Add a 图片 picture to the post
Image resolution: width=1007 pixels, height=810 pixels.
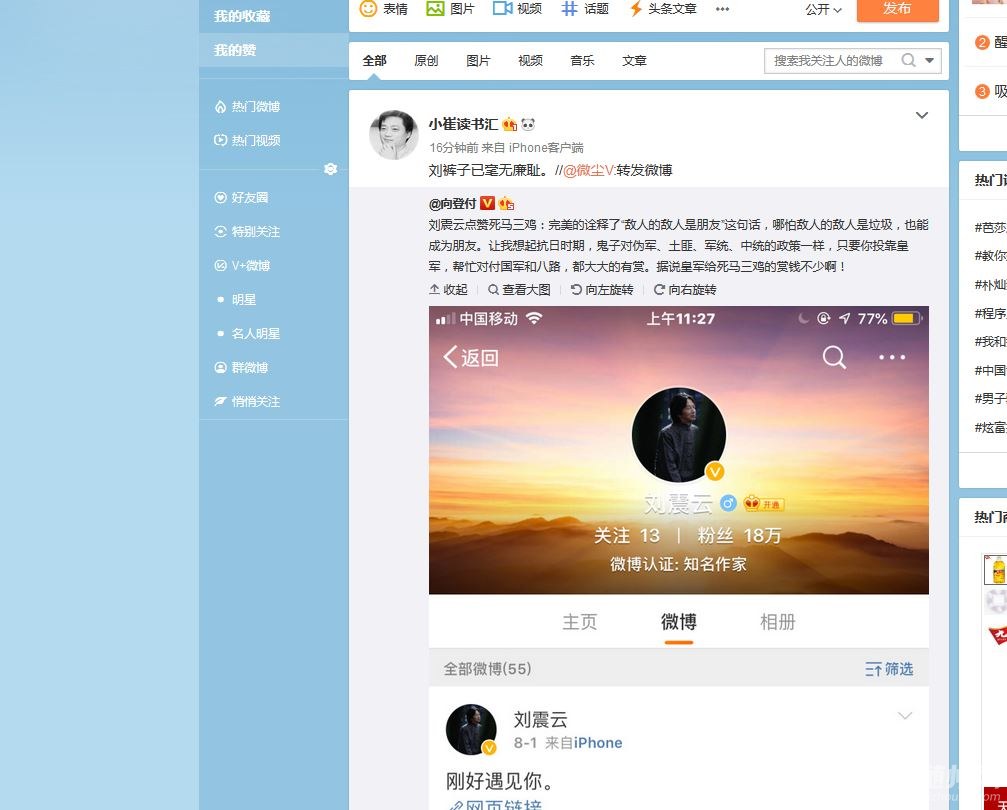[x=450, y=9]
